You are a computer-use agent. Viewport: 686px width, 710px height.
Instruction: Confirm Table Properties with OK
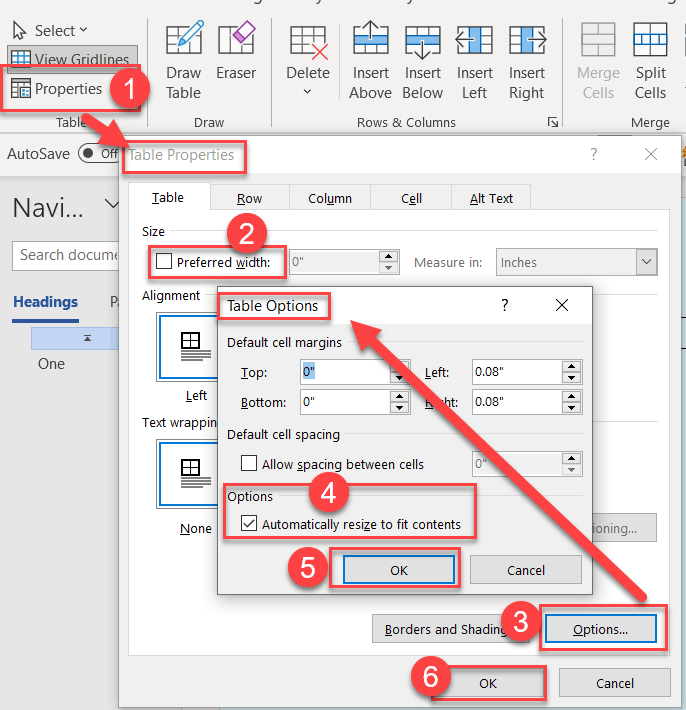pos(488,683)
